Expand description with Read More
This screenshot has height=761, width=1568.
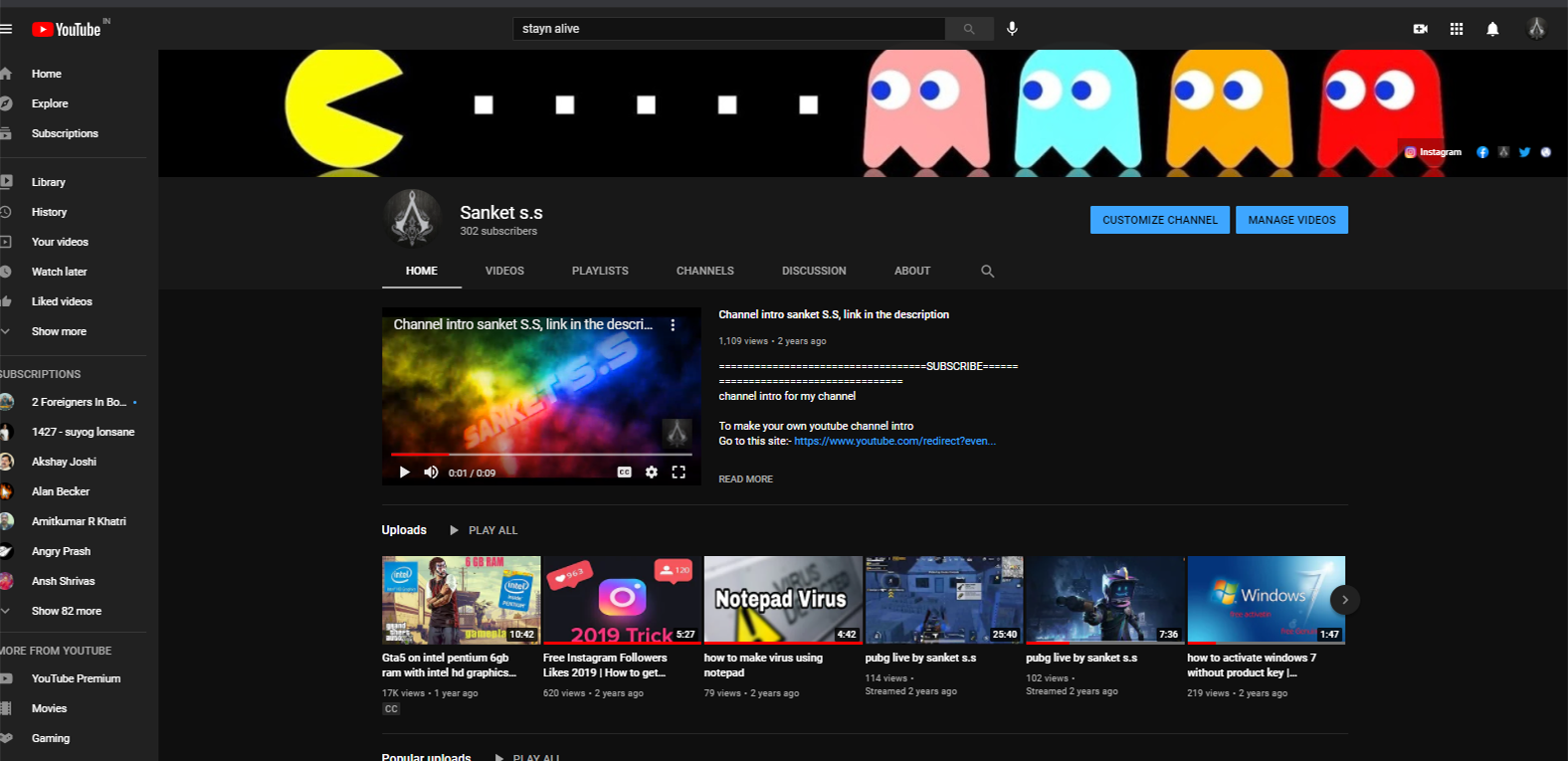[x=745, y=479]
